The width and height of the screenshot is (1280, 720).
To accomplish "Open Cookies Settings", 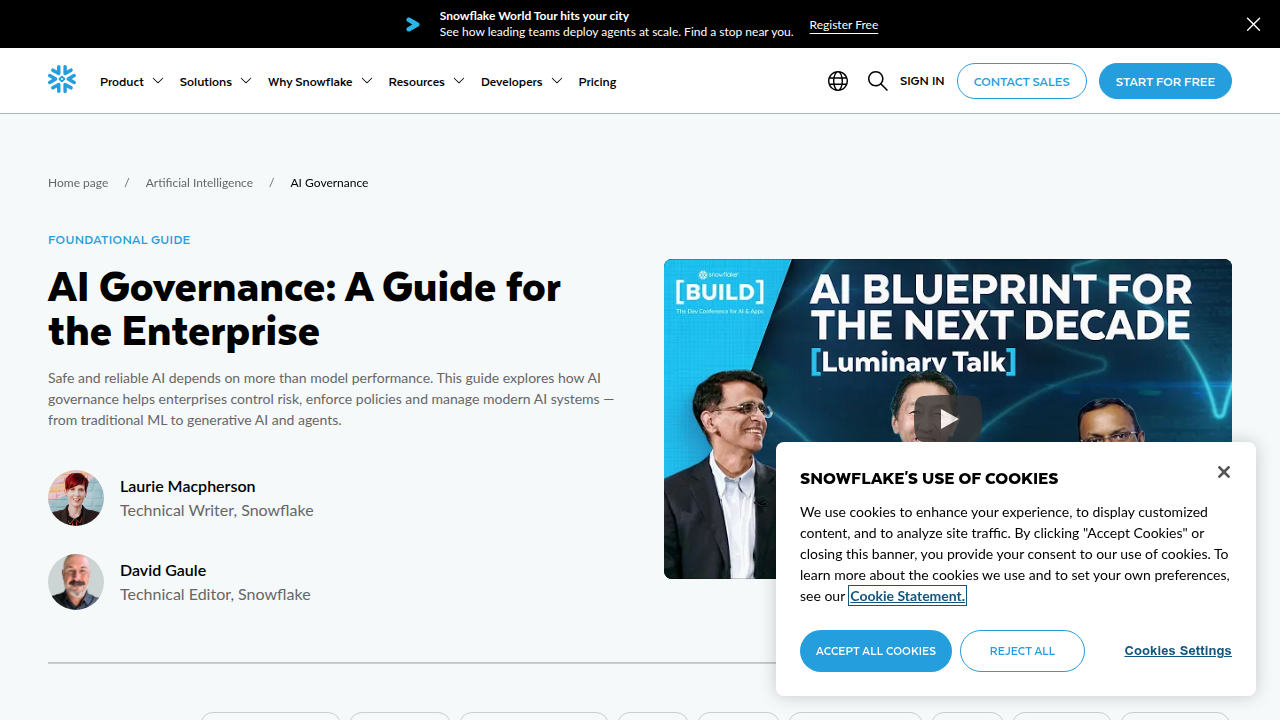I will 1178,651.
